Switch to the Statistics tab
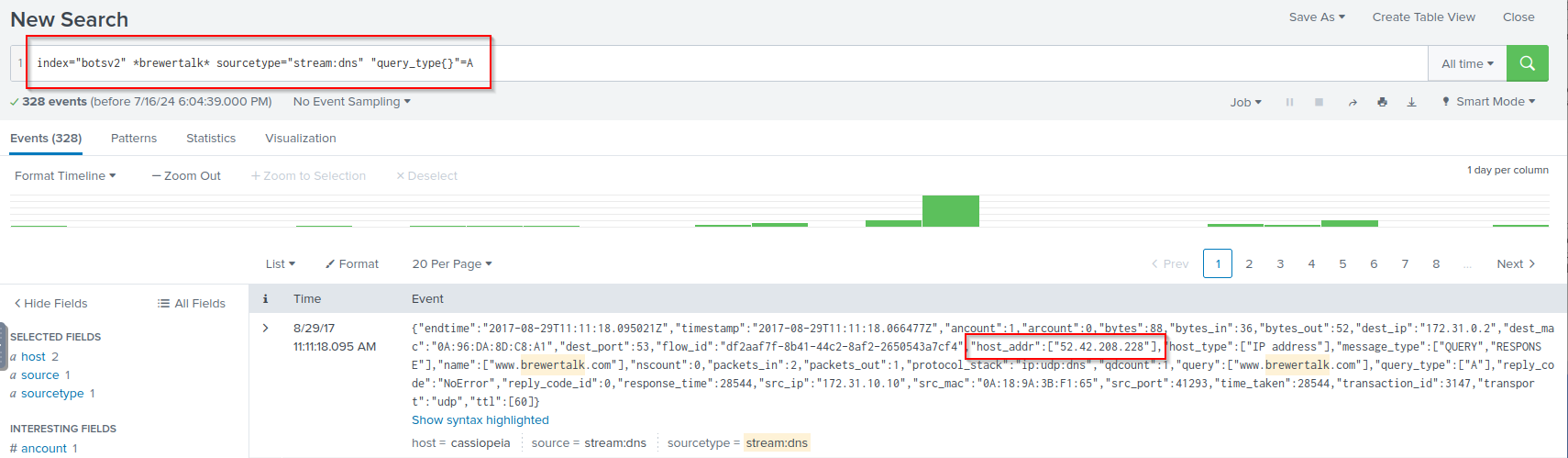This screenshot has height=458, width=1568. 211,139
